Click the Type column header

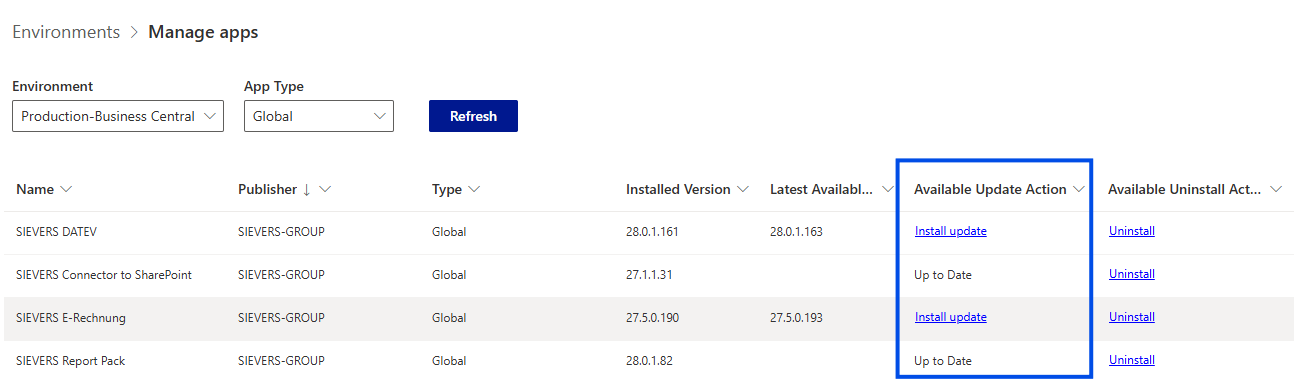[x=447, y=189]
